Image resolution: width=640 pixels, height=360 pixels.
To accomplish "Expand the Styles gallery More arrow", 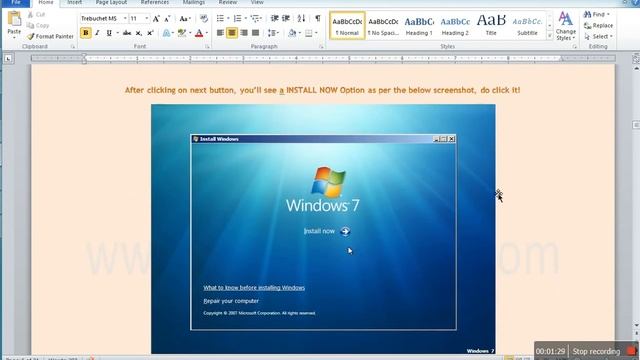I will (x=549, y=36).
